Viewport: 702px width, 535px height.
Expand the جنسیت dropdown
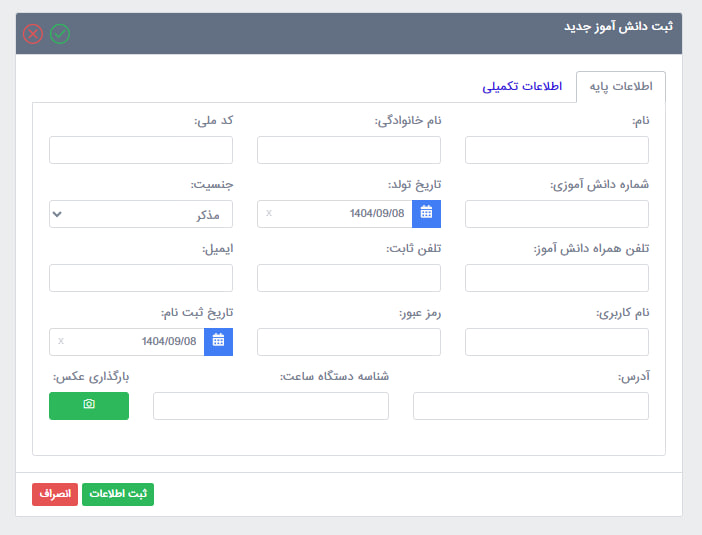pos(140,214)
